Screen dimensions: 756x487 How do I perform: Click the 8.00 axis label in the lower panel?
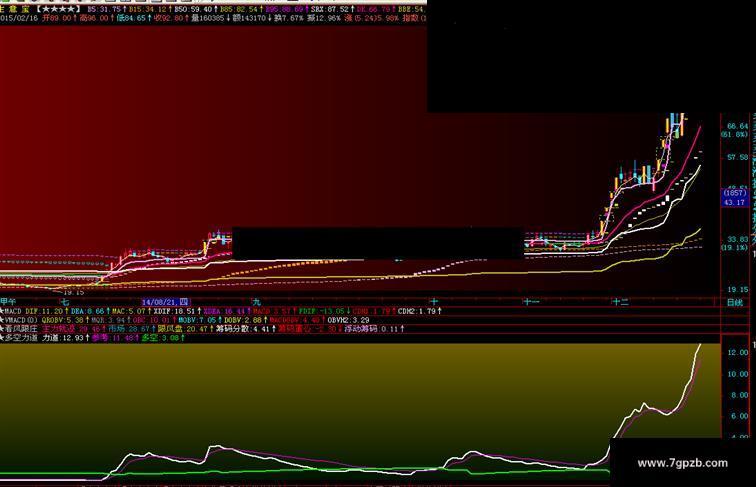(x=740, y=395)
